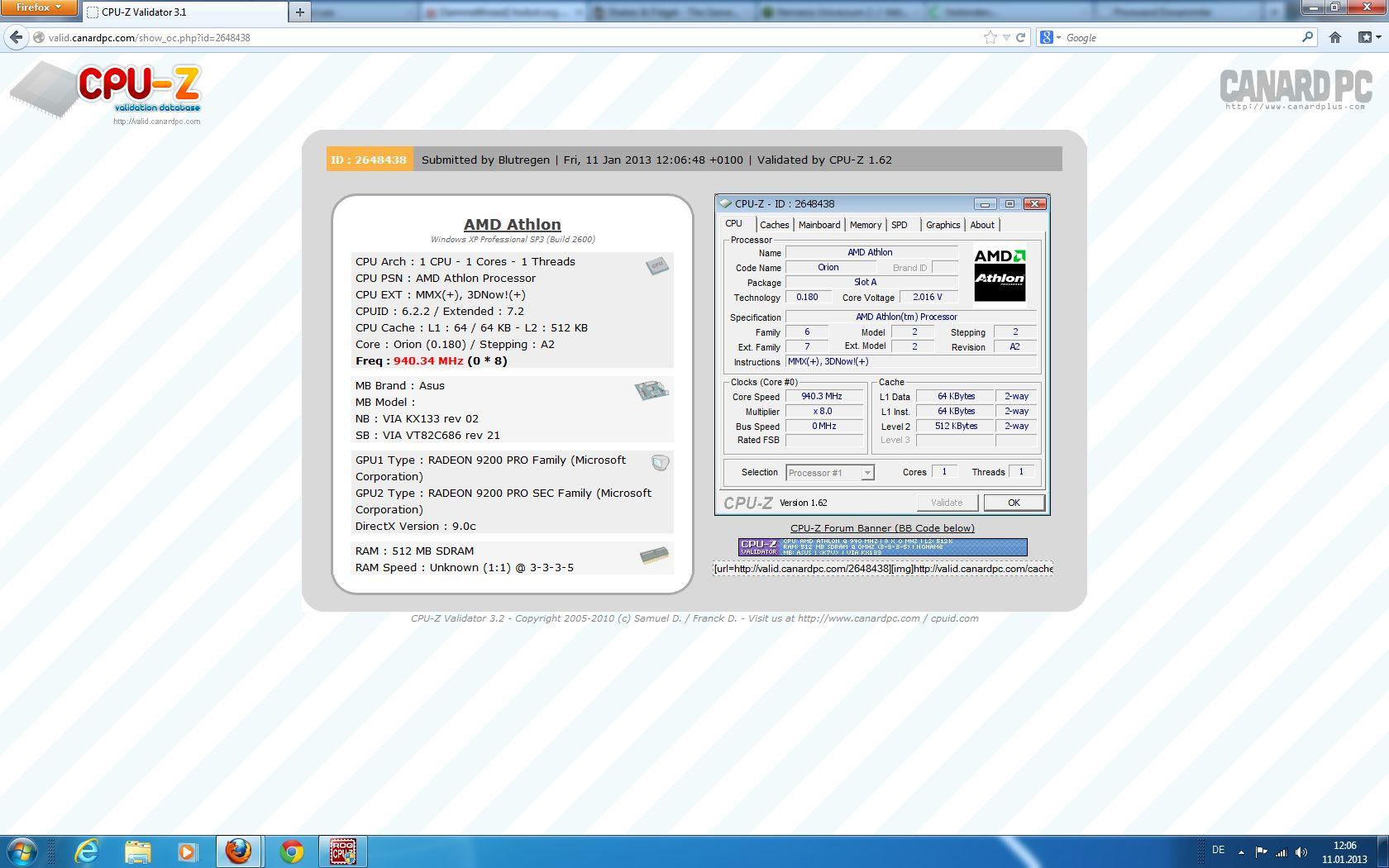1389x868 pixels.
Task: Click the OK button in CPU-Z
Action: point(1014,503)
